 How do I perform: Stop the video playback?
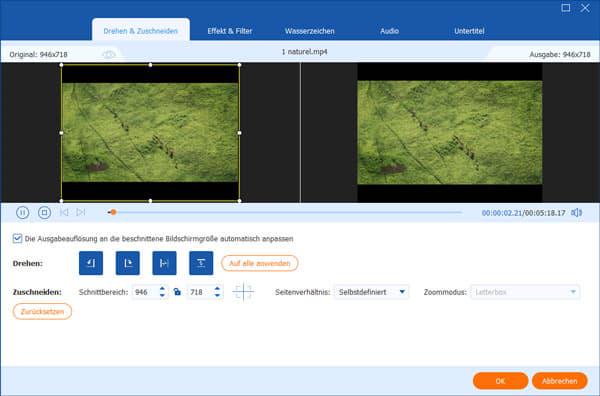tap(44, 212)
